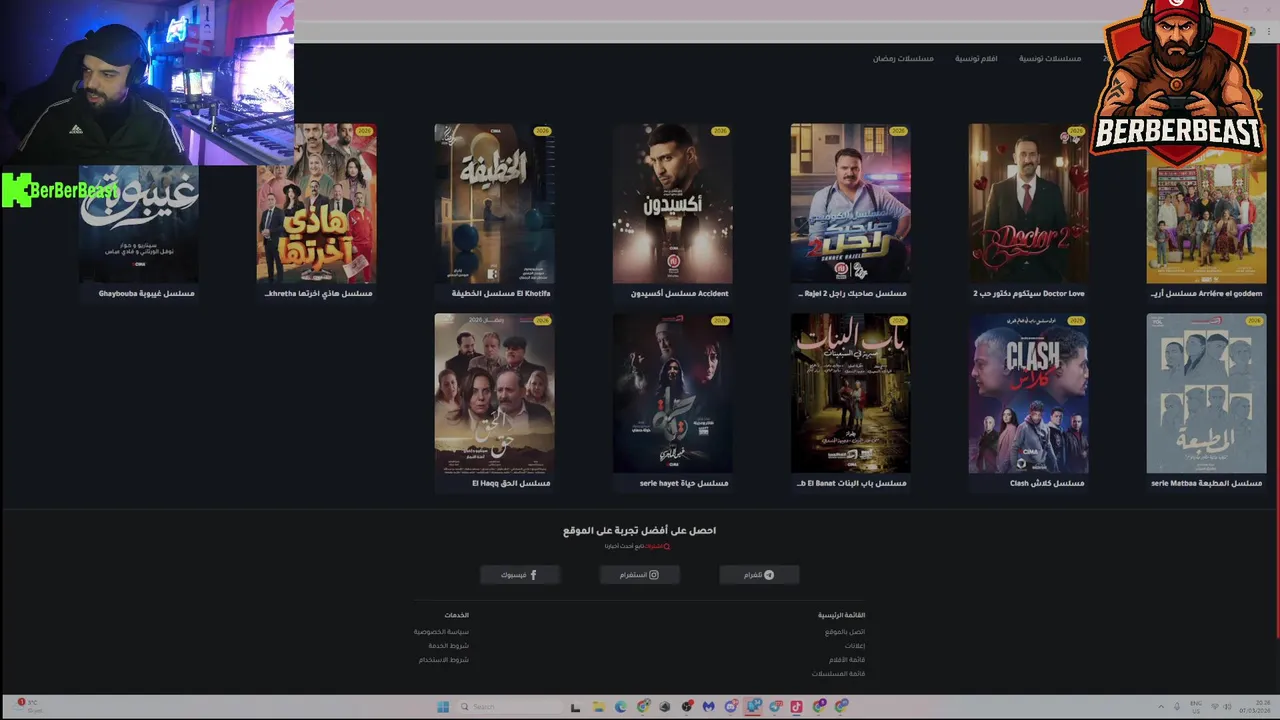Viewport: 1280px width, 720px height.
Task: Open the footer link قائمة المسلسلات
Action: [839, 674]
